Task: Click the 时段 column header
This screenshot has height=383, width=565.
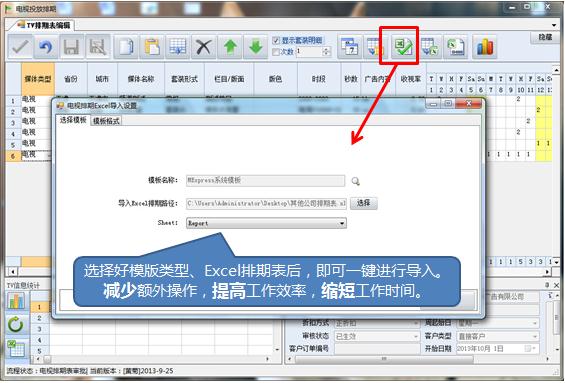Action: tap(319, 79)
